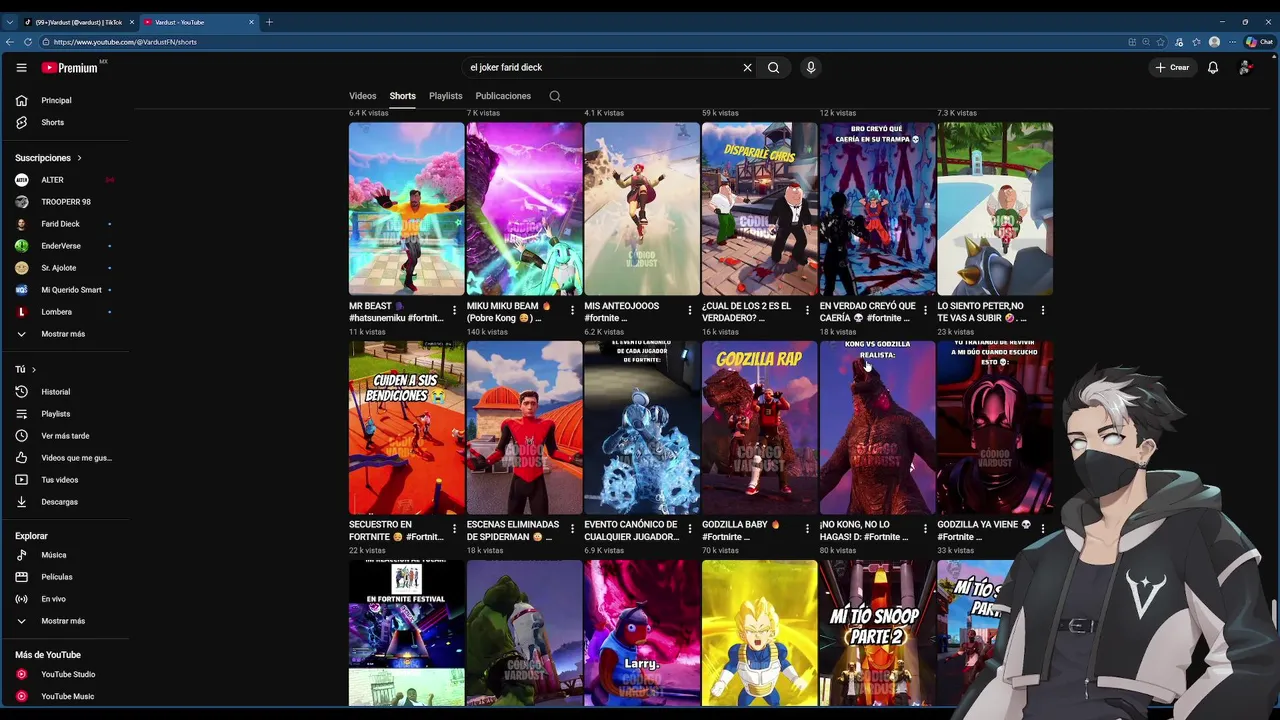Open Videos que me gustan
This screenshot has width=1280, height=720.
click(64, 458)
